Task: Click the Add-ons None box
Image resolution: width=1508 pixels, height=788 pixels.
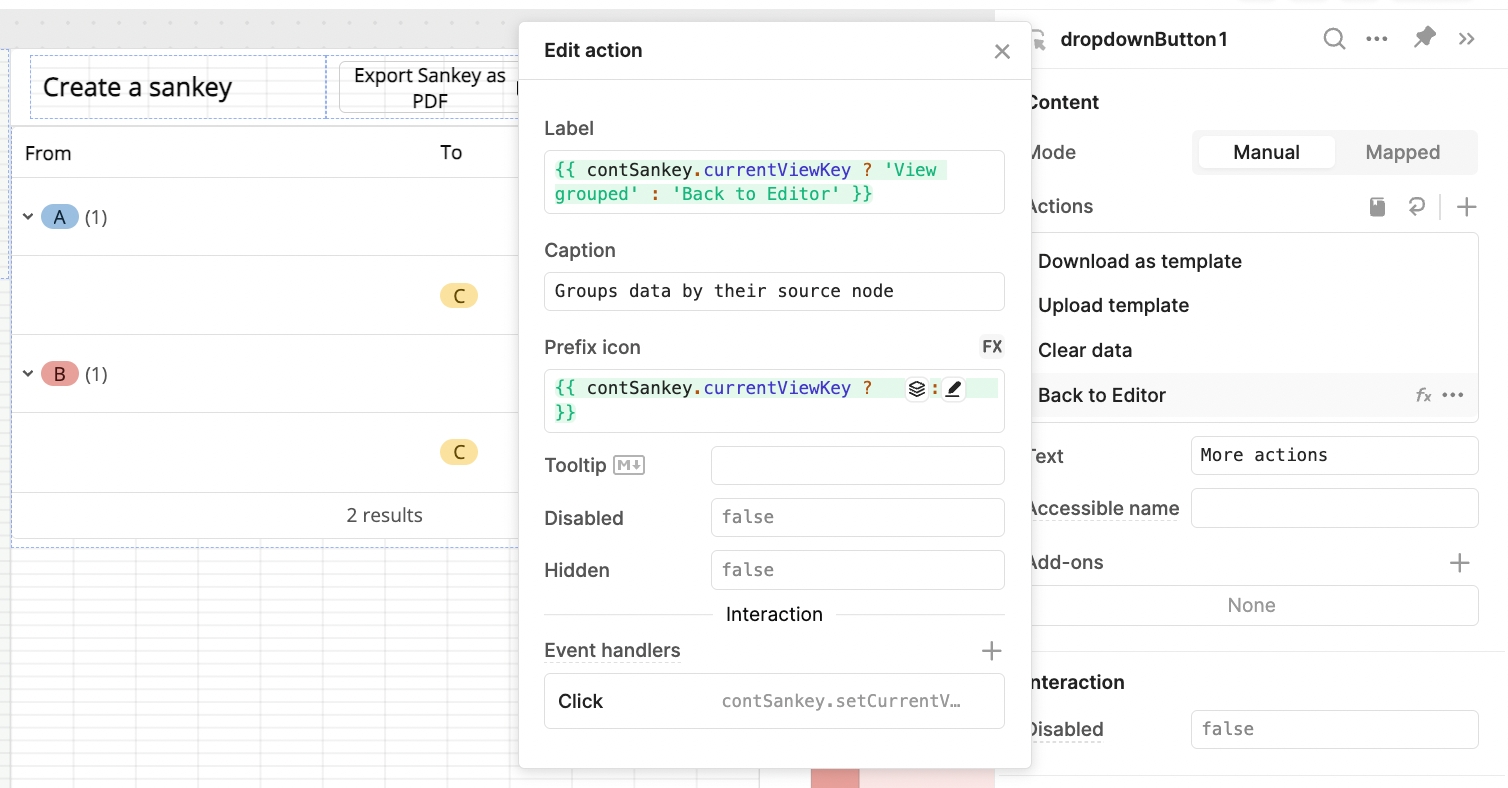Action: click(x=1252, y=605)
